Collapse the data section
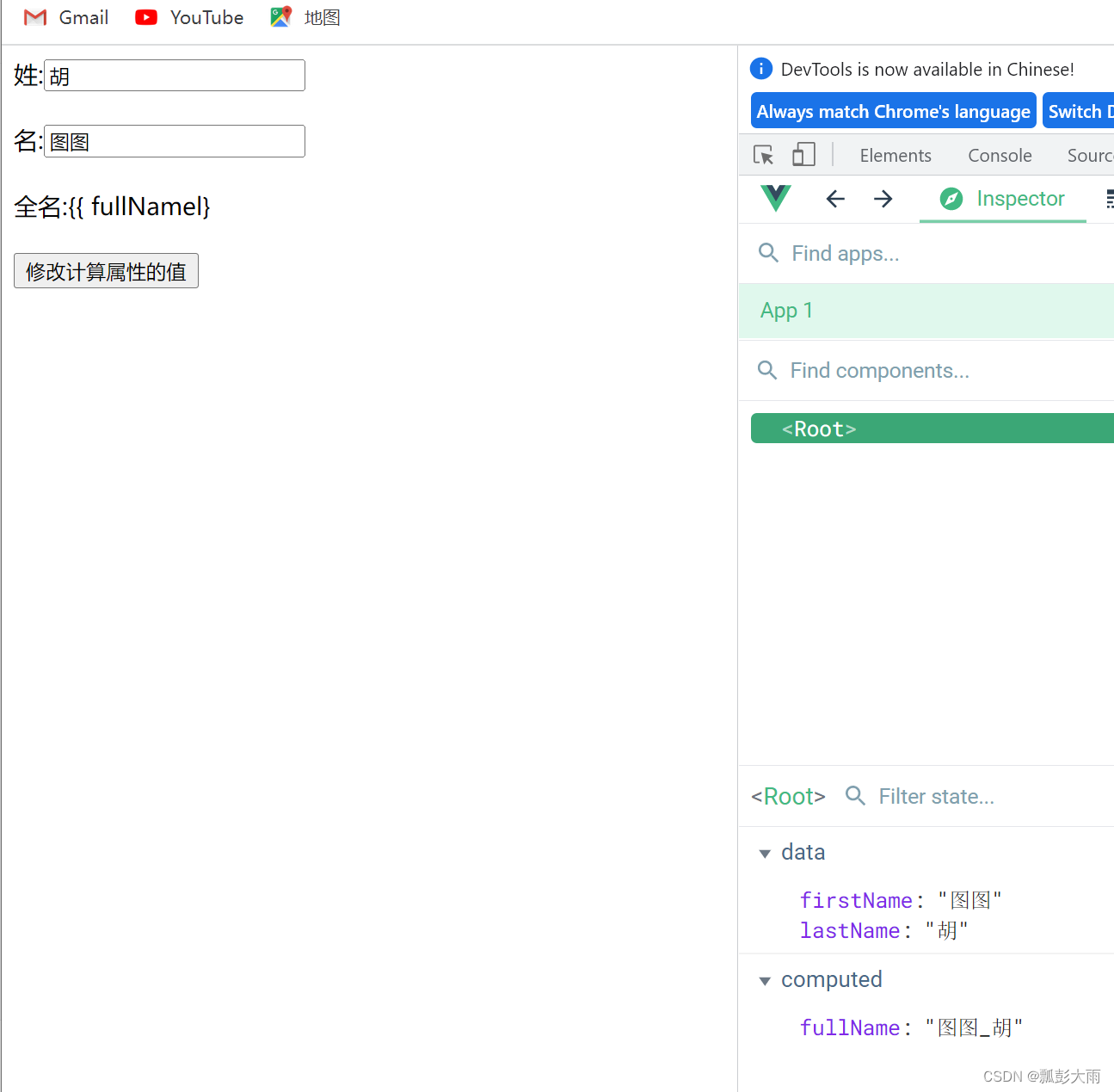Viewport: 1114px width, 1092px height. [765, 853]
